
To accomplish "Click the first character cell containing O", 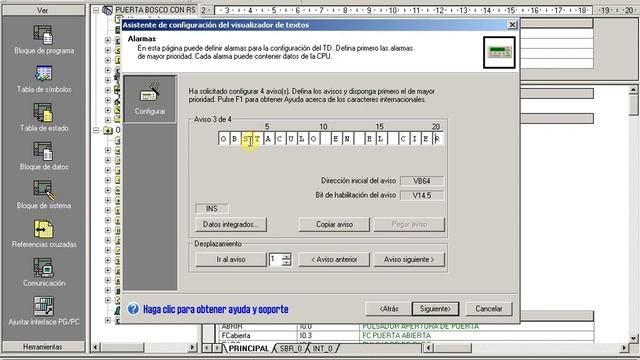I will pyautogui.click(x=223, y=139).
